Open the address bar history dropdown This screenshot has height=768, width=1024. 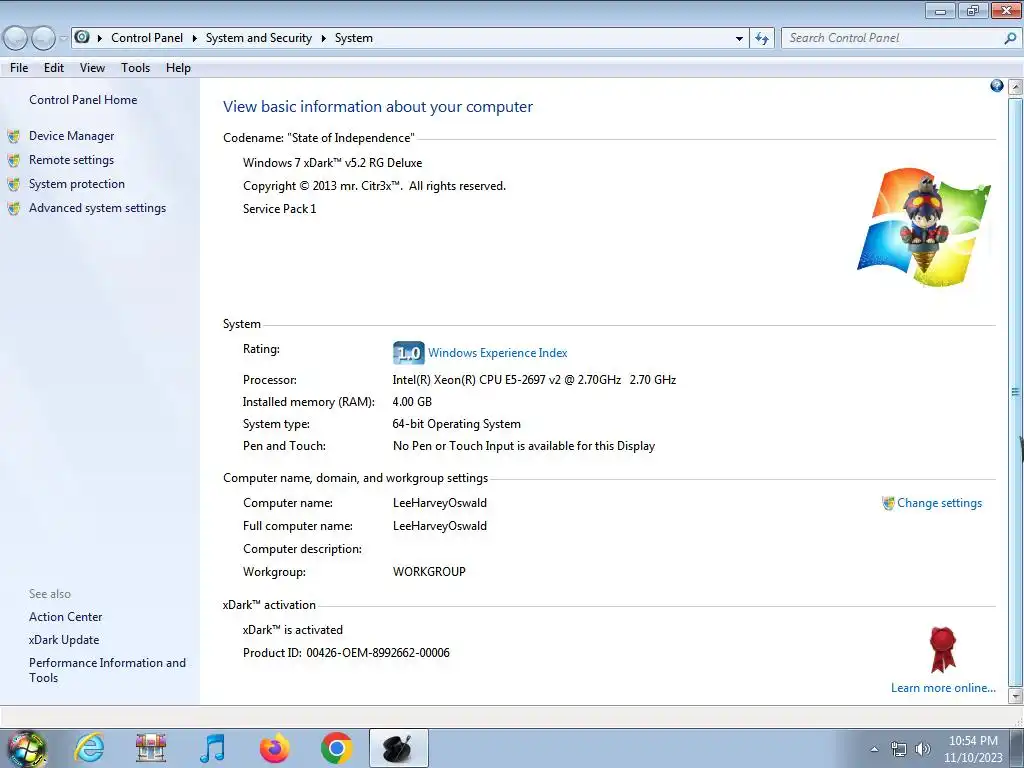point(739,39)
